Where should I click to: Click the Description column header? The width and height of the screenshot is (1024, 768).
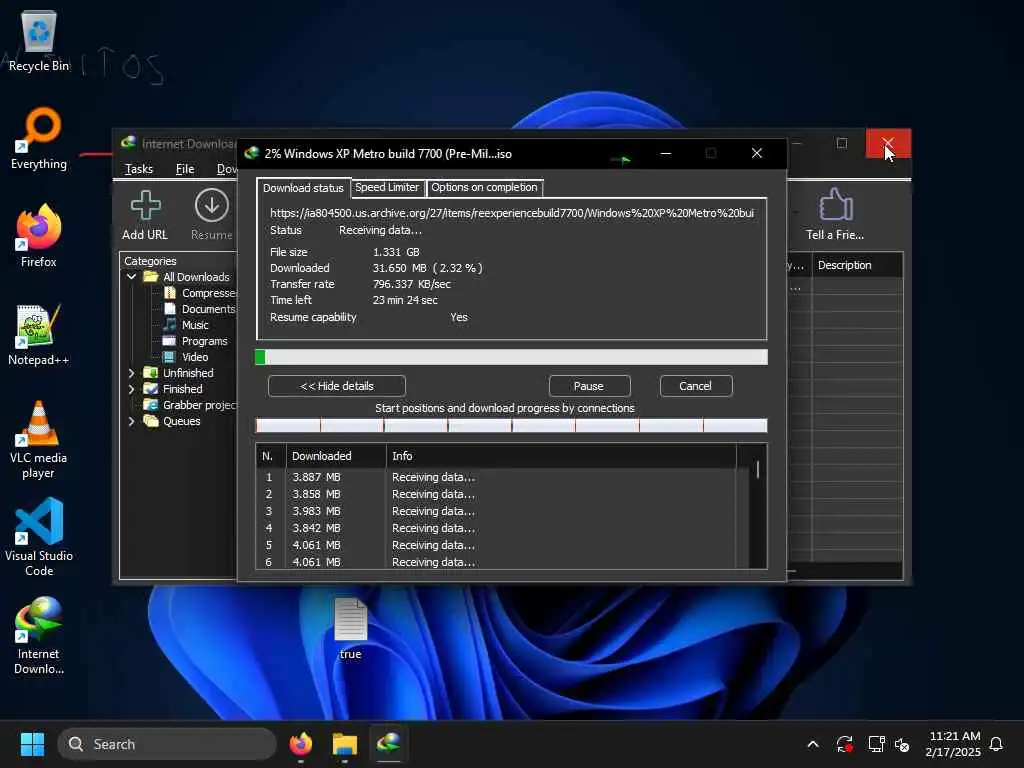pyautogui.click(x=858, y=265)
